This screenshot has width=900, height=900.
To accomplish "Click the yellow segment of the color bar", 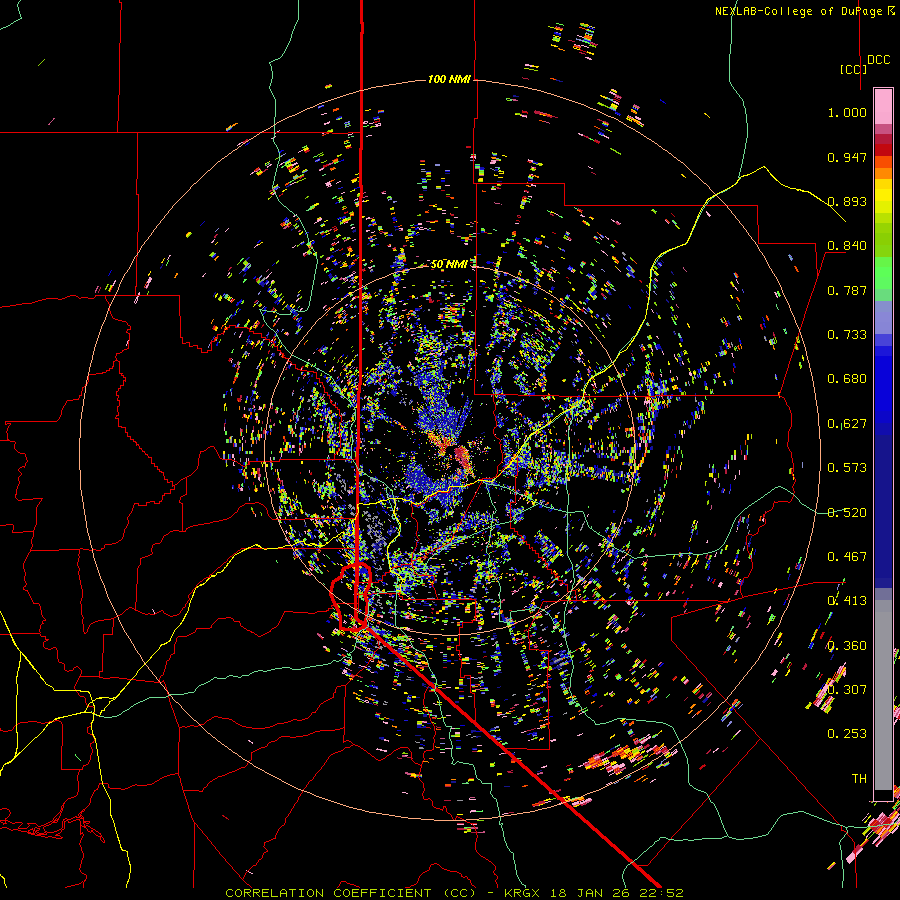I will click(x=883, y=196).
